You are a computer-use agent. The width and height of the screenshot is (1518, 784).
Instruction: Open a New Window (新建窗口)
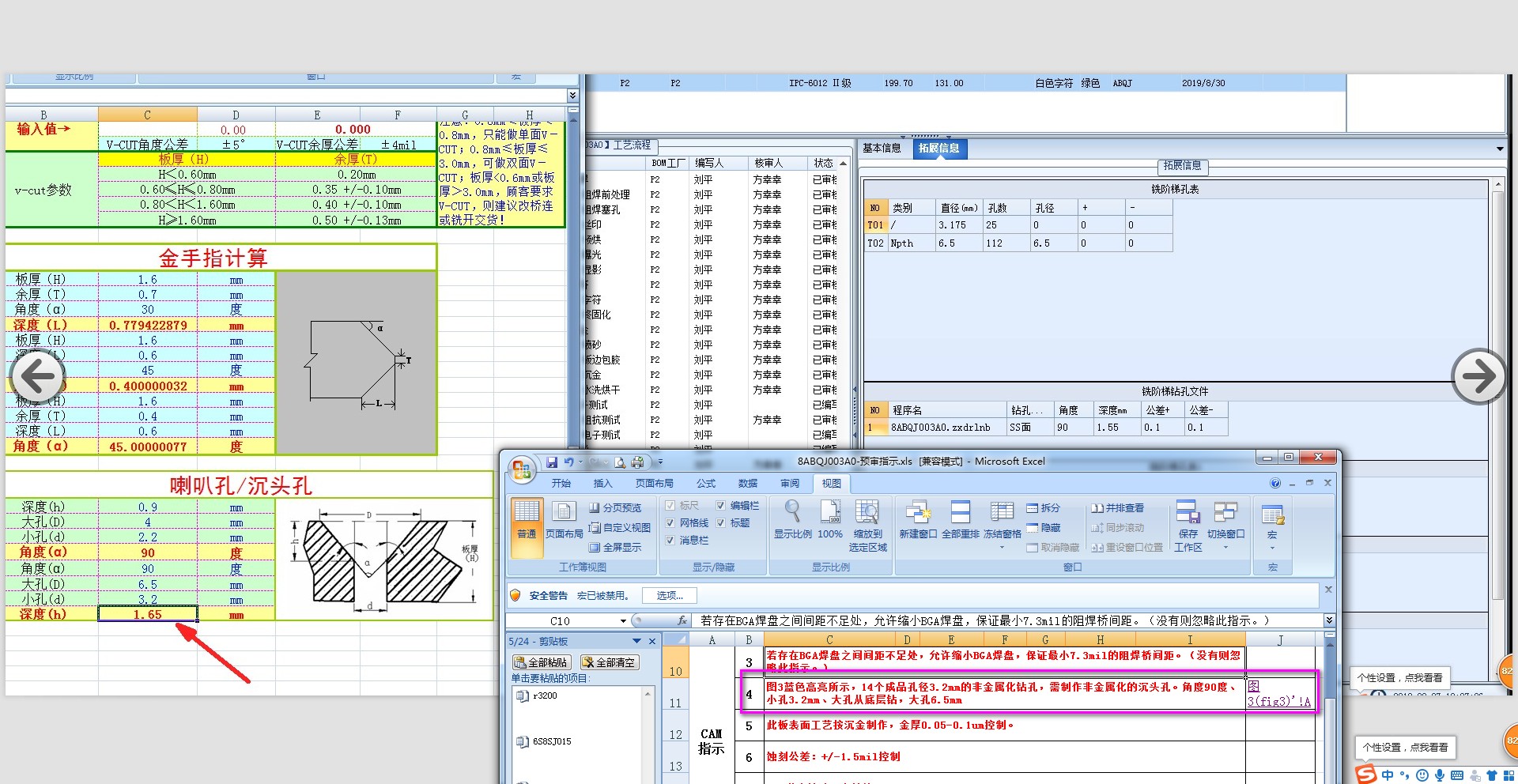tap(918, 519)
